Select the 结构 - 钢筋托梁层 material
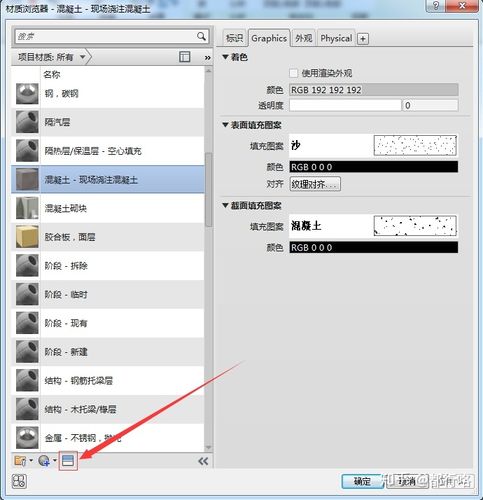This screenshot has height=500, width=483. (x=108, y=380)
